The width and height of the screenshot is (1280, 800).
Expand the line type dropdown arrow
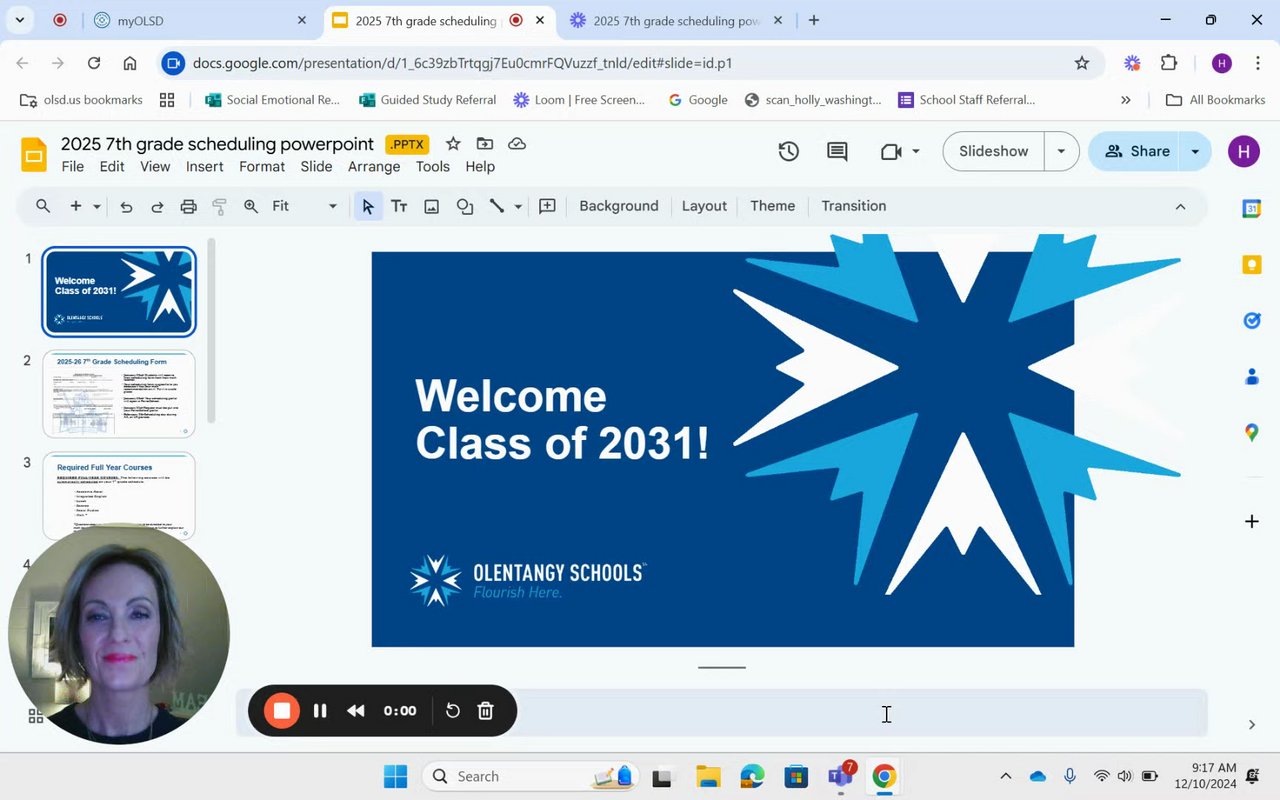click(518, 206)
